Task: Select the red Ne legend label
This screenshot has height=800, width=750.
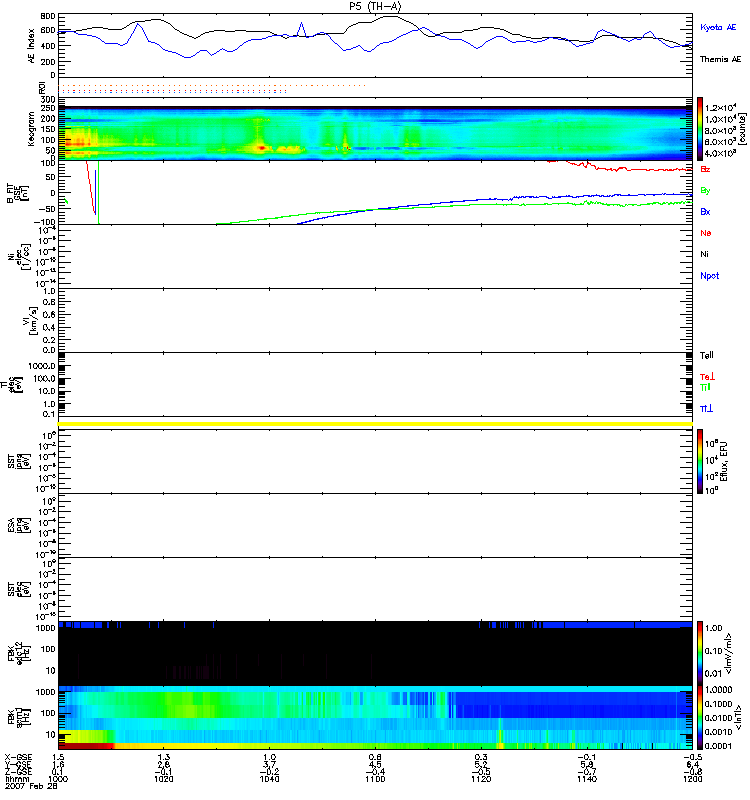Action: (x=706, y=233)
